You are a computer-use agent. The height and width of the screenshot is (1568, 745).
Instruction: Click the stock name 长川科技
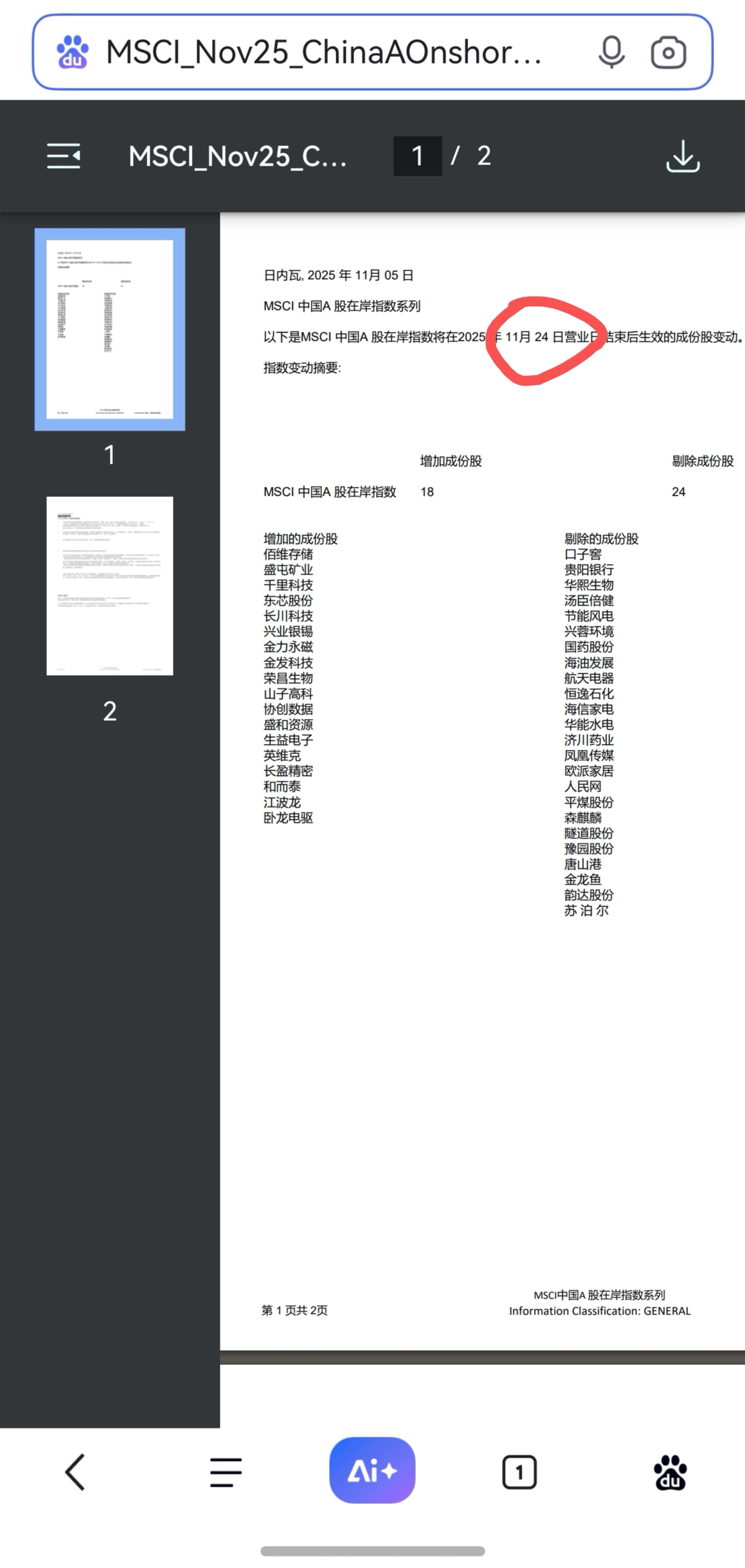pos(288,616)
